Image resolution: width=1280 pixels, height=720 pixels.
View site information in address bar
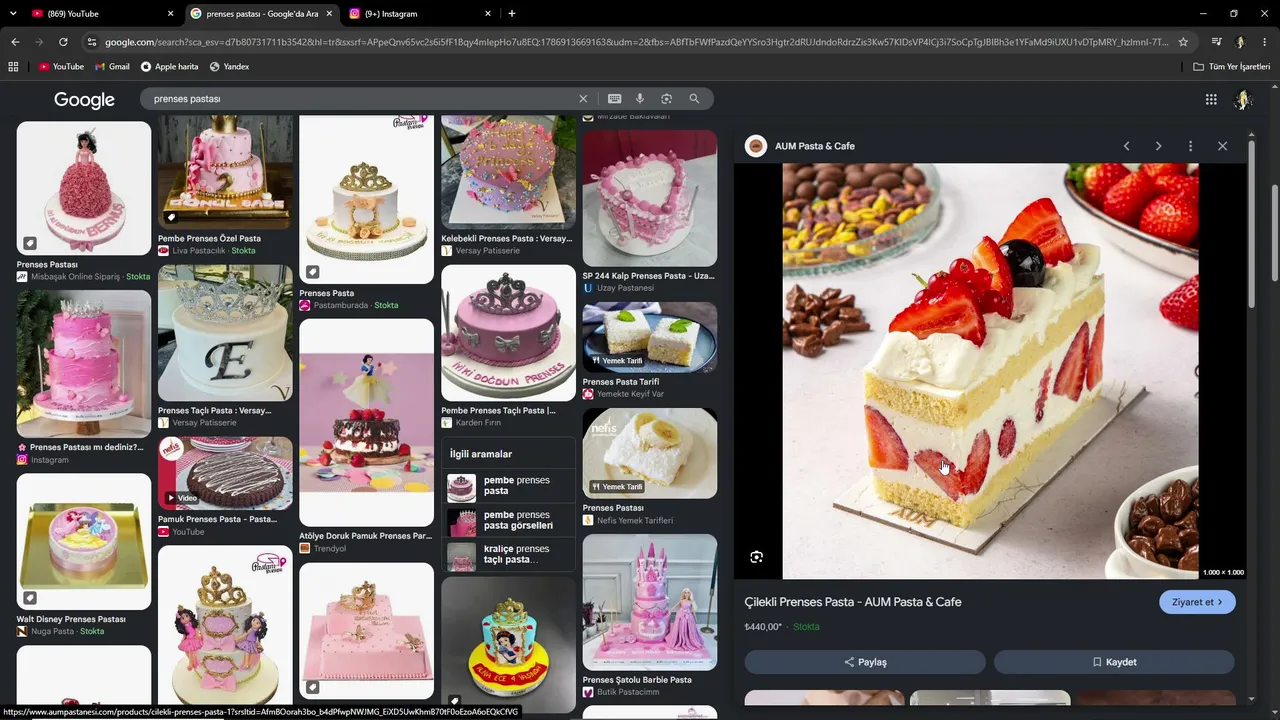(92, 42)
